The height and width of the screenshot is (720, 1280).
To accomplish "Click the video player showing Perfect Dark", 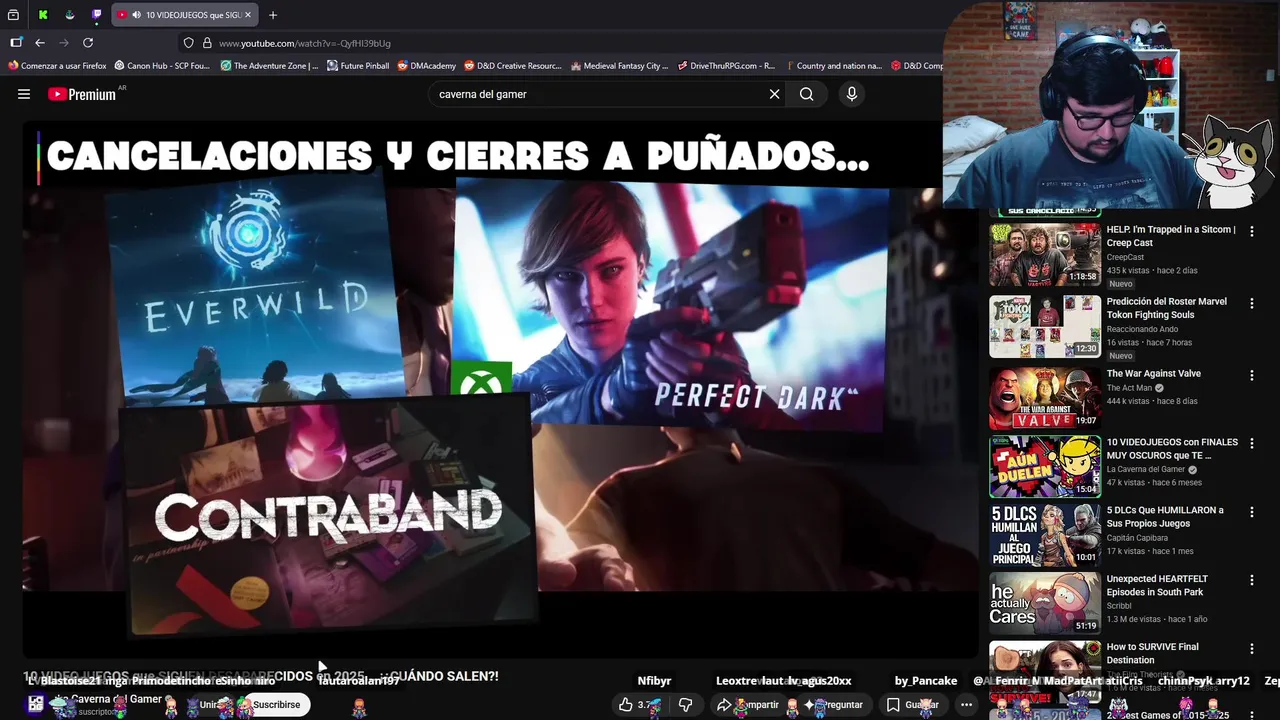I will pyautogui.click(x=500, y=390).
